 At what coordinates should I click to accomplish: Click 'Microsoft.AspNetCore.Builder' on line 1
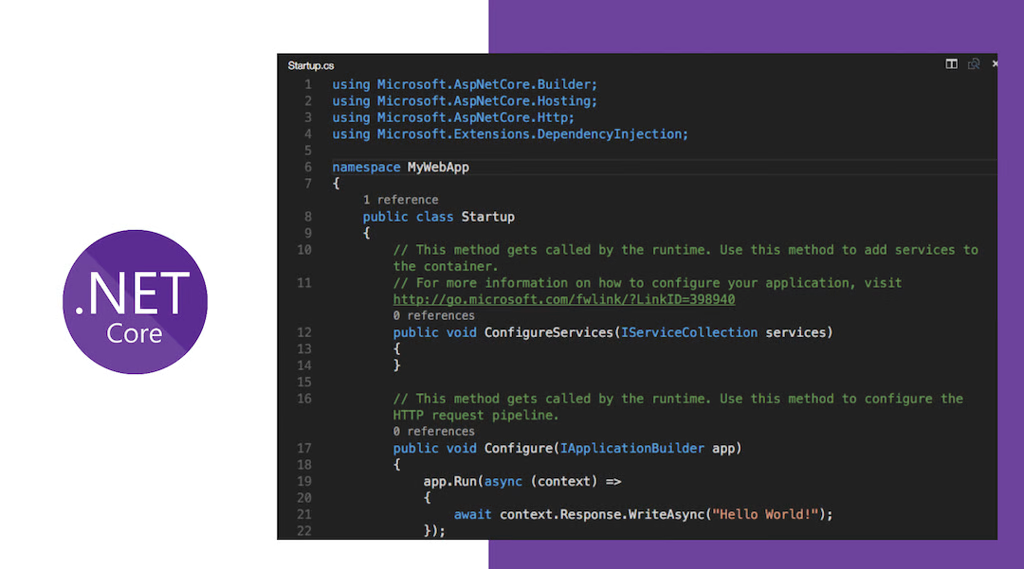pyautogui.click(x=483, y=84)
